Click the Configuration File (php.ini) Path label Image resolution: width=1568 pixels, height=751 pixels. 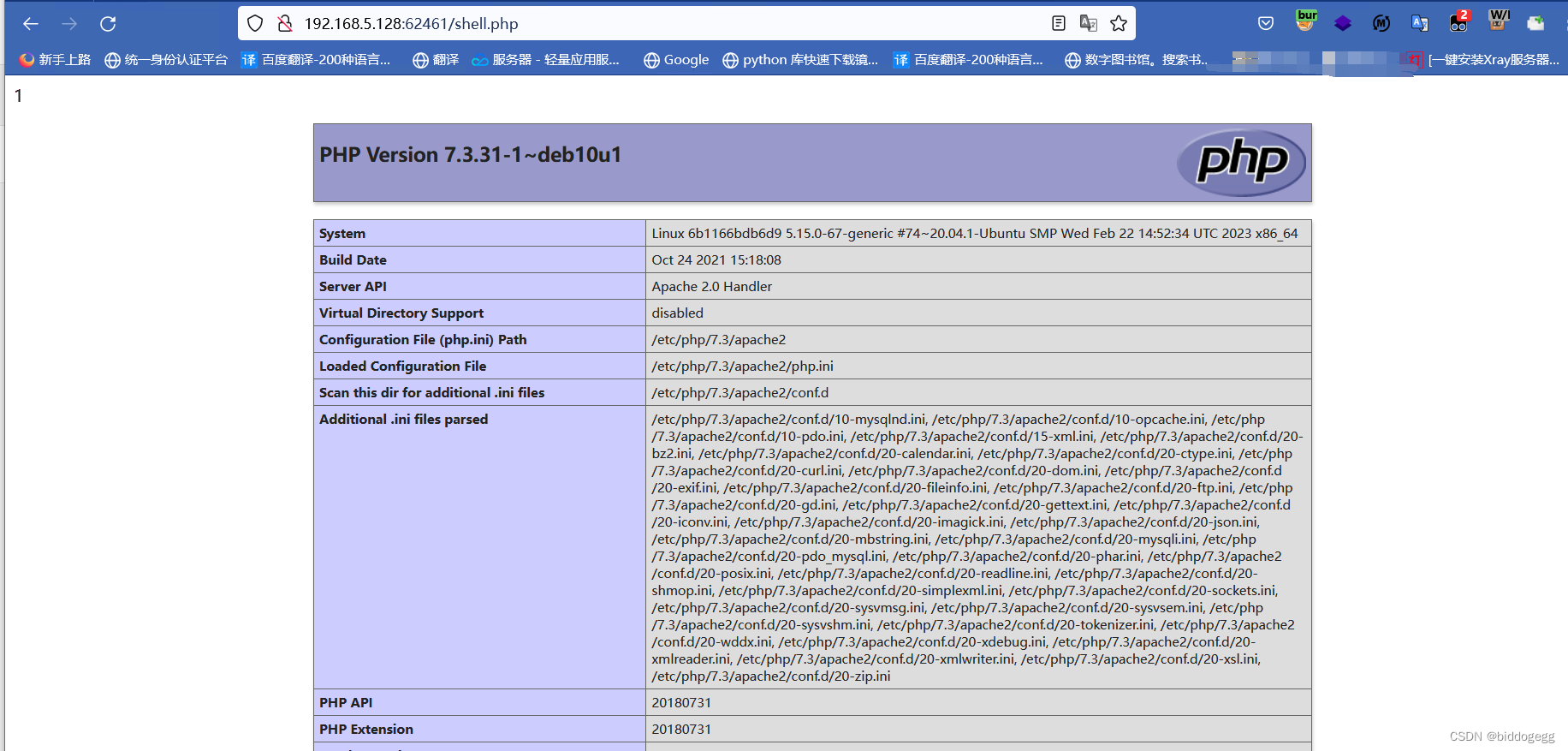(x=423, y=340)
